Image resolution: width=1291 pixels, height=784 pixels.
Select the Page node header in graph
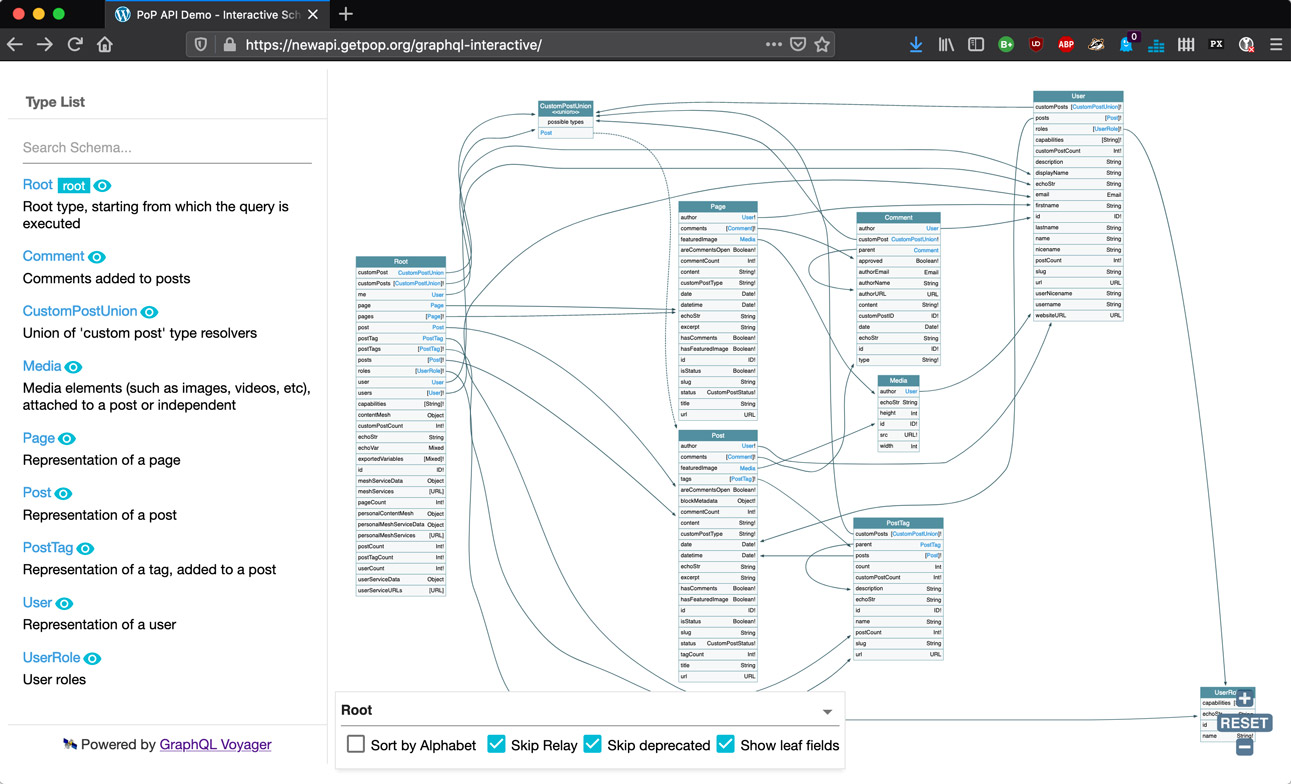[718, 207]
